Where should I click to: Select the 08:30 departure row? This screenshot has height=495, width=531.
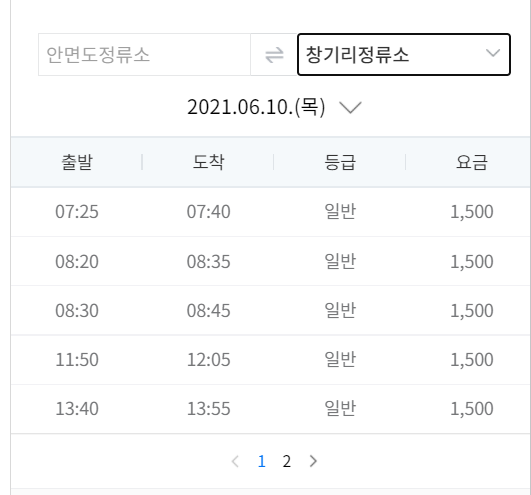click(x=271, y=310)
